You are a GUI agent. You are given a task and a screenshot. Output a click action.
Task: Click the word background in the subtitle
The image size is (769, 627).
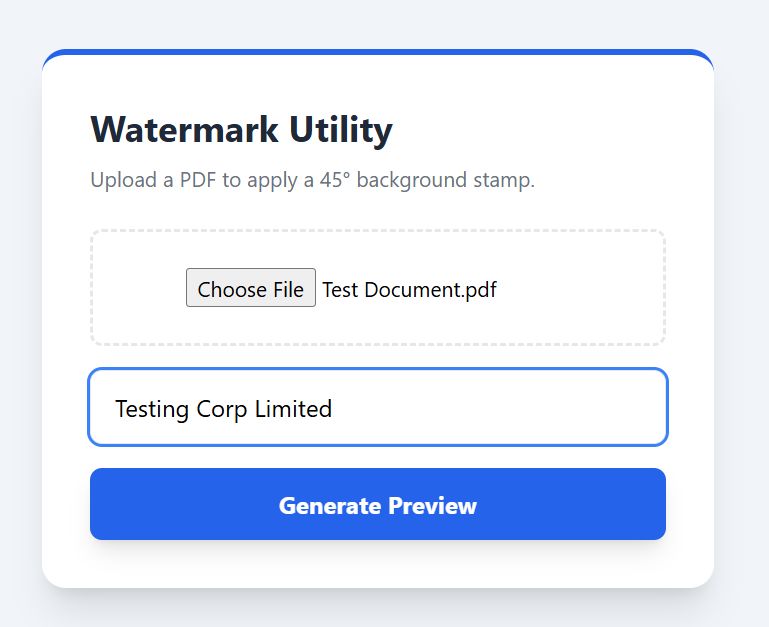411,180
